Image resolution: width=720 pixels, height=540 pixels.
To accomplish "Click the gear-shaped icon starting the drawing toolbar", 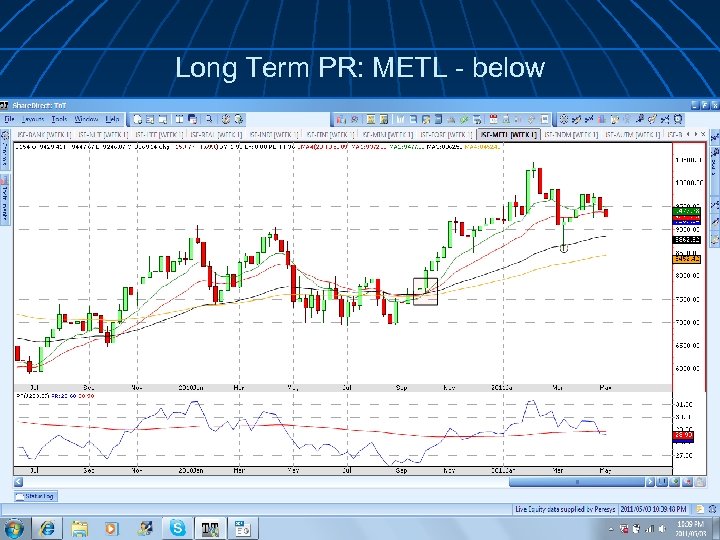I will coord(563,119).
